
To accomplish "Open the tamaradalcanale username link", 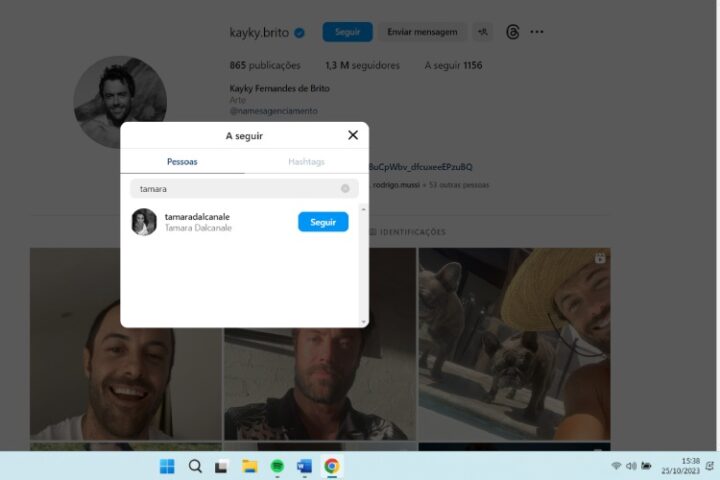I will click(x=197, y=216).
